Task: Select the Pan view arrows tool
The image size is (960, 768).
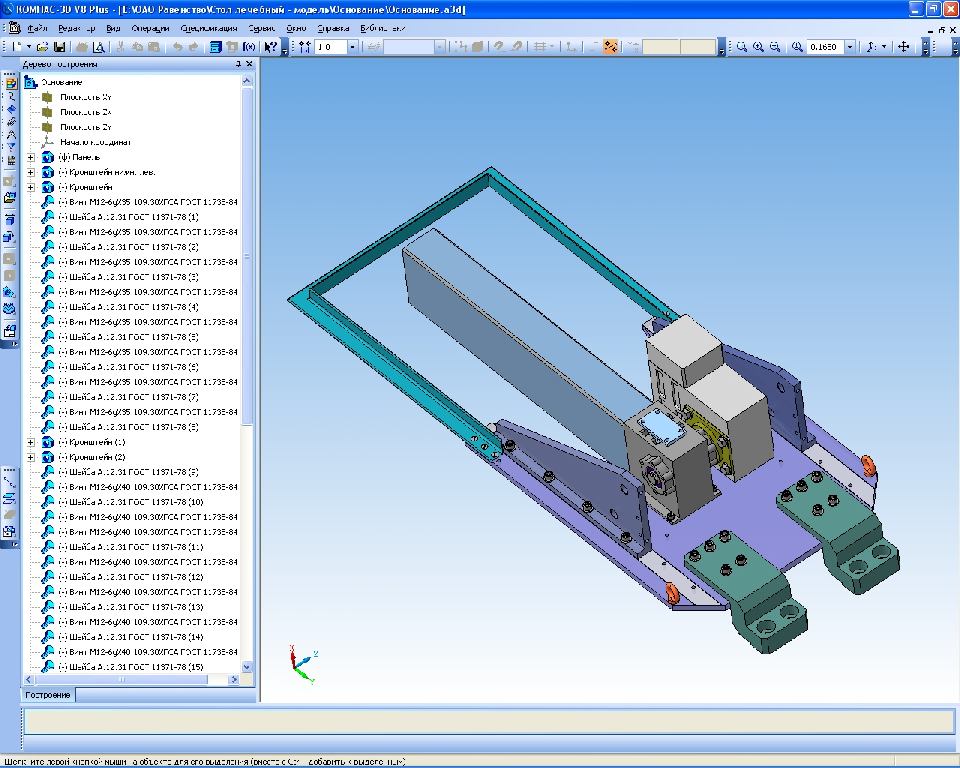Action: point(904,47)
